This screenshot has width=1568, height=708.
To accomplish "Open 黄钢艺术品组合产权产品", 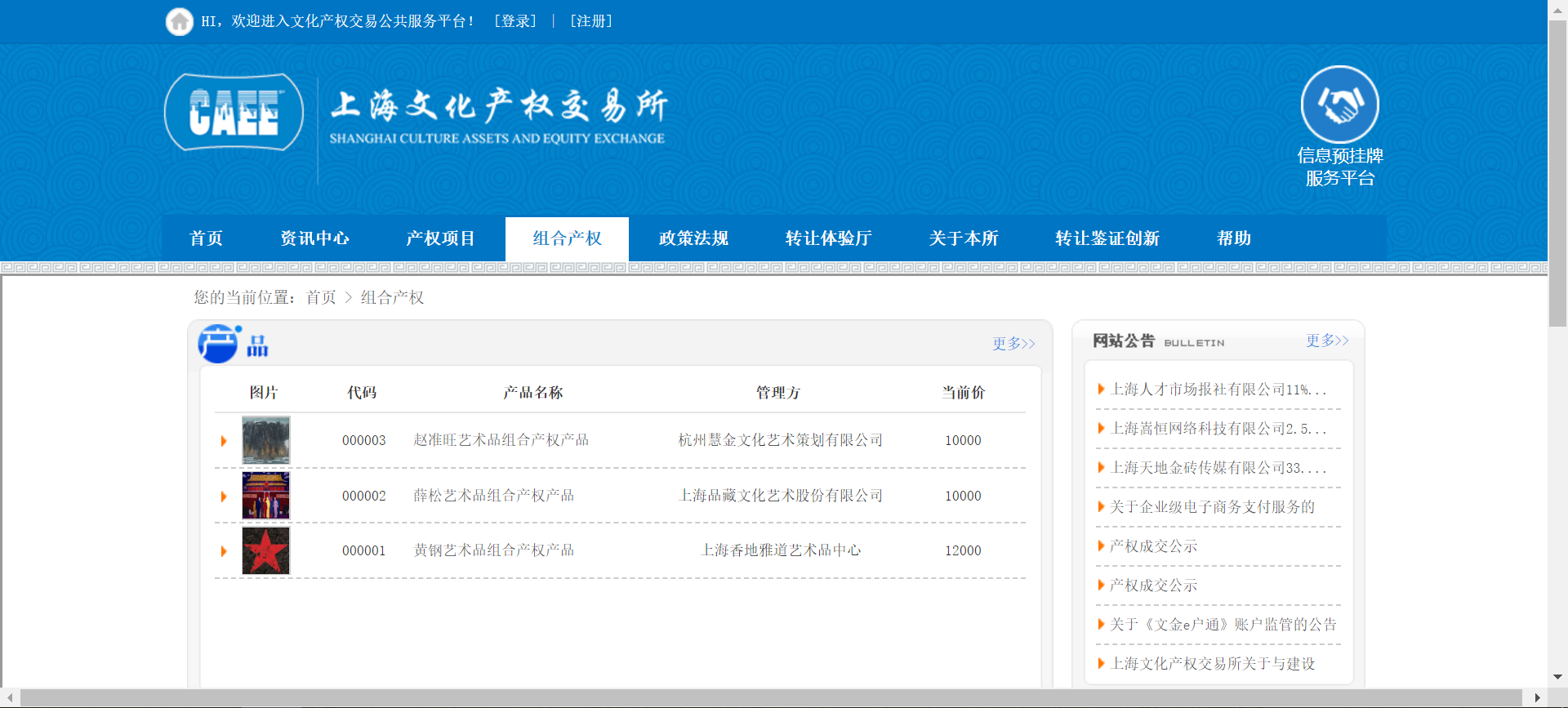I will point(493,550).
